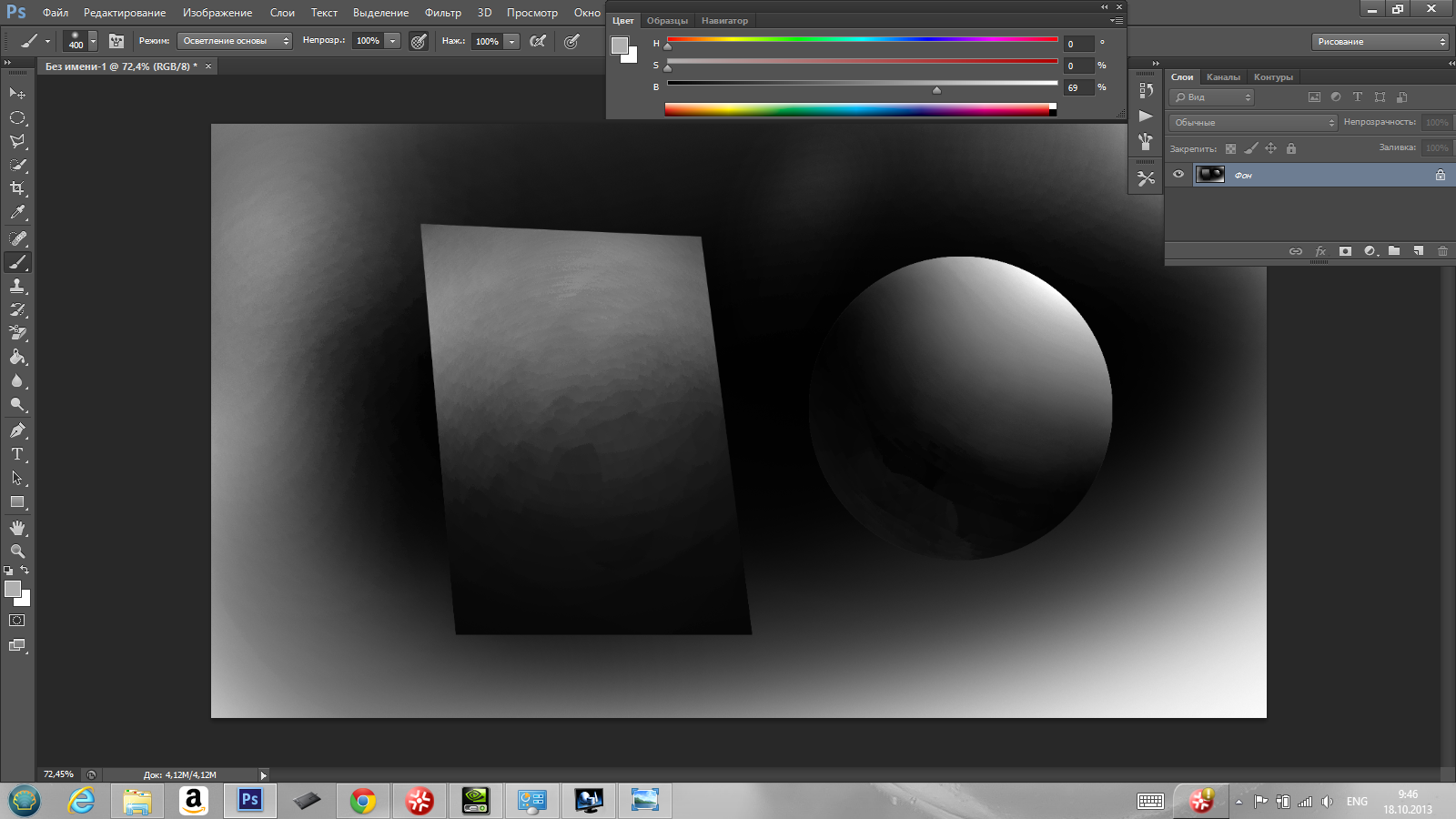Image resolution: width=1456 pixels, height=819 pixels.
Task: Switch to the Образцы tab
Action: [667, 21]
